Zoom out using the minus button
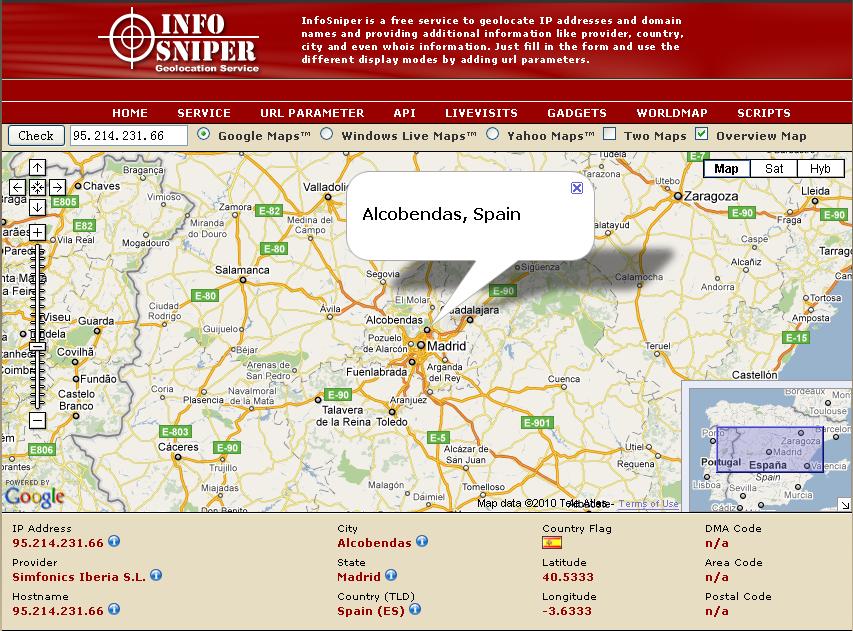 [37, 420]
